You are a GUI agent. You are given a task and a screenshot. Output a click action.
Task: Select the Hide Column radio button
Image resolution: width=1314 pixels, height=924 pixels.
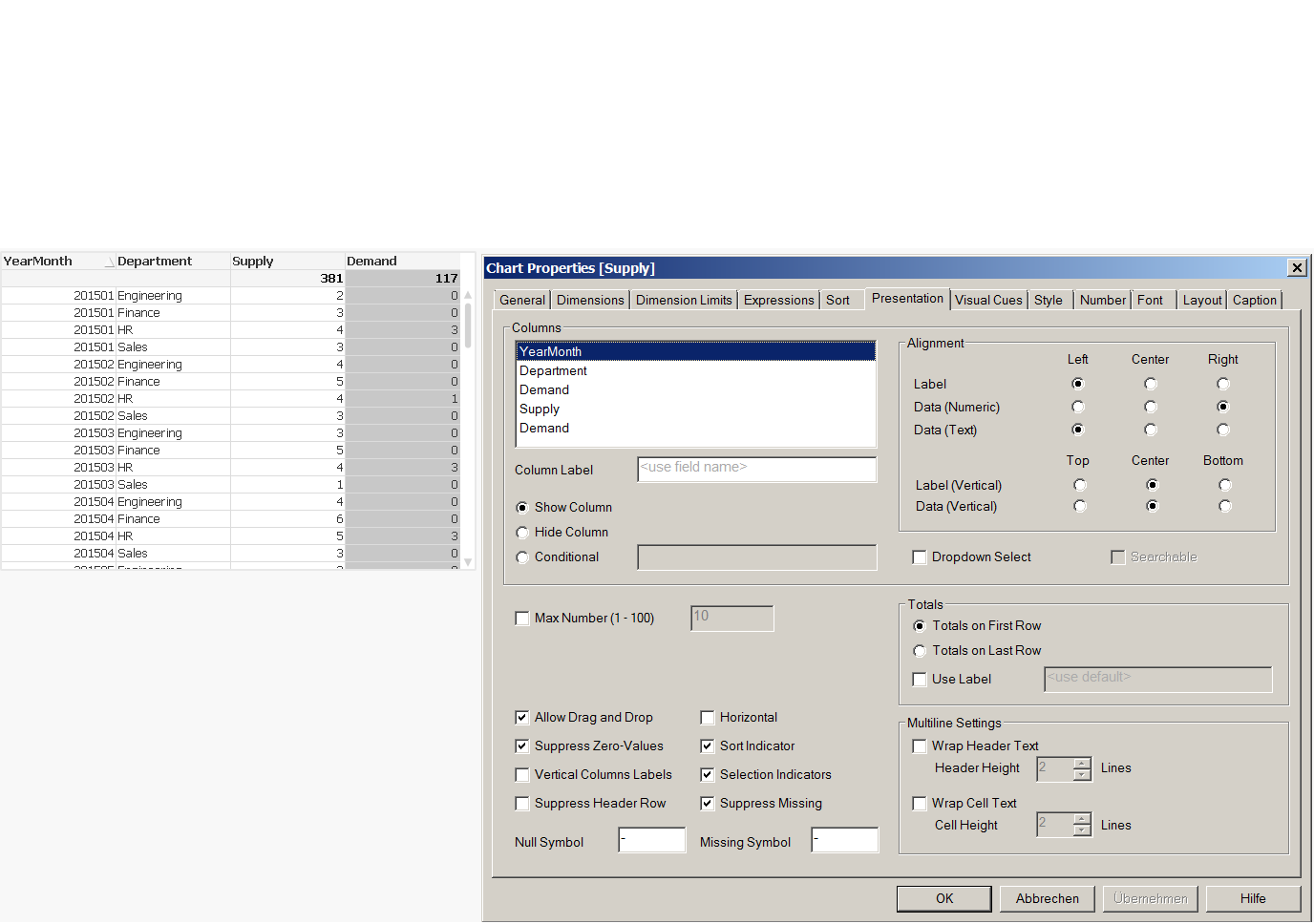tap(522, 533)
